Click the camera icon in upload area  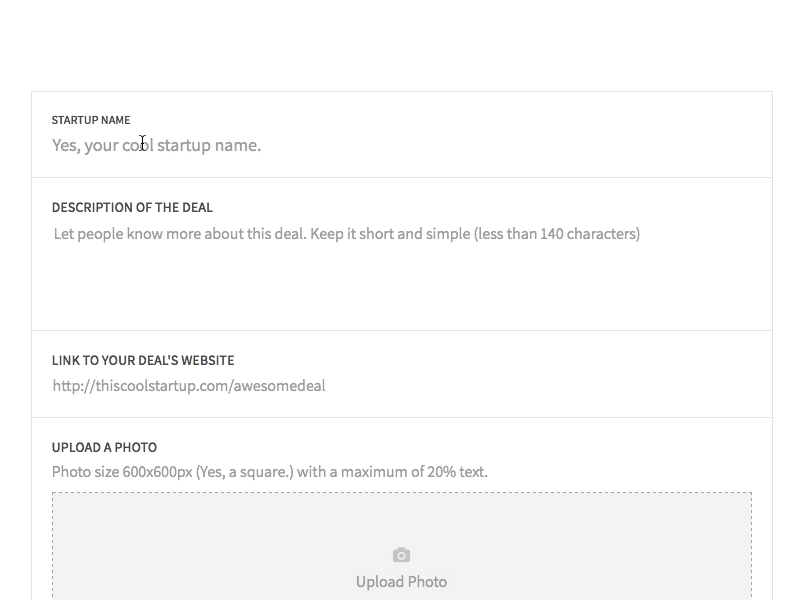[x=401, y=555]
